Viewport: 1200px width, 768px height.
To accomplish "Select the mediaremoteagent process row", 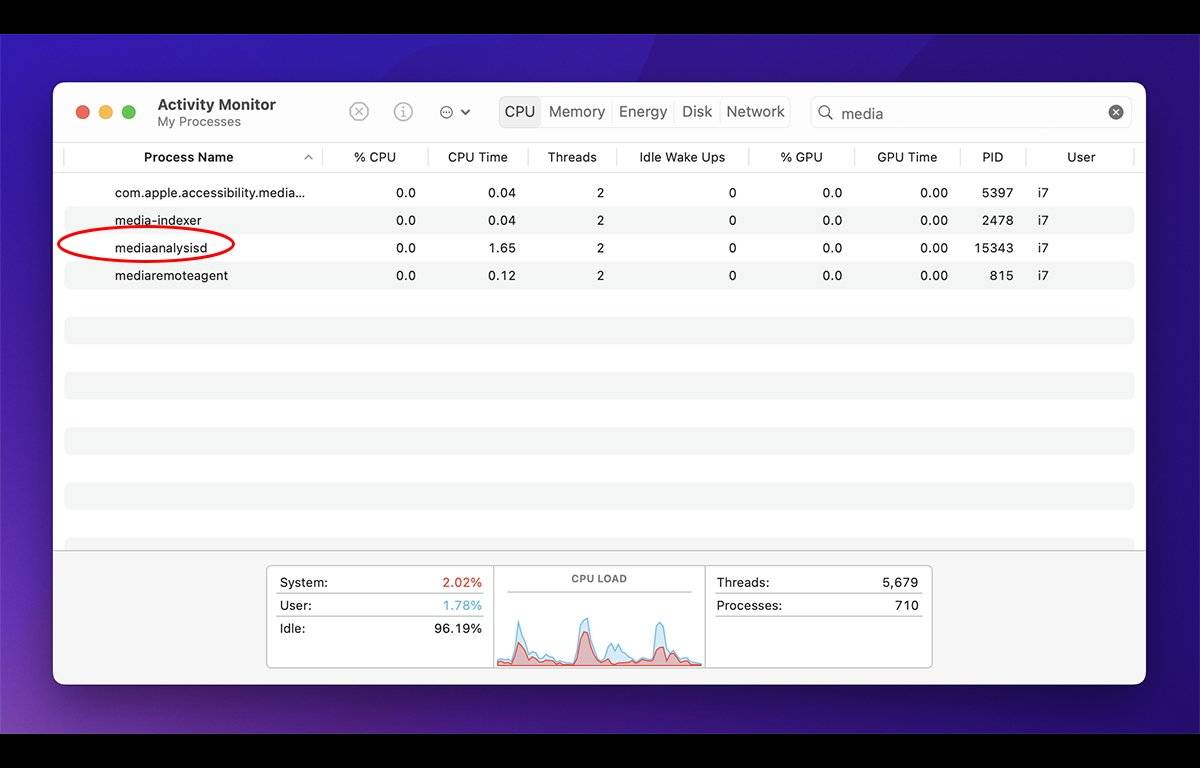I will click(171, 276).
